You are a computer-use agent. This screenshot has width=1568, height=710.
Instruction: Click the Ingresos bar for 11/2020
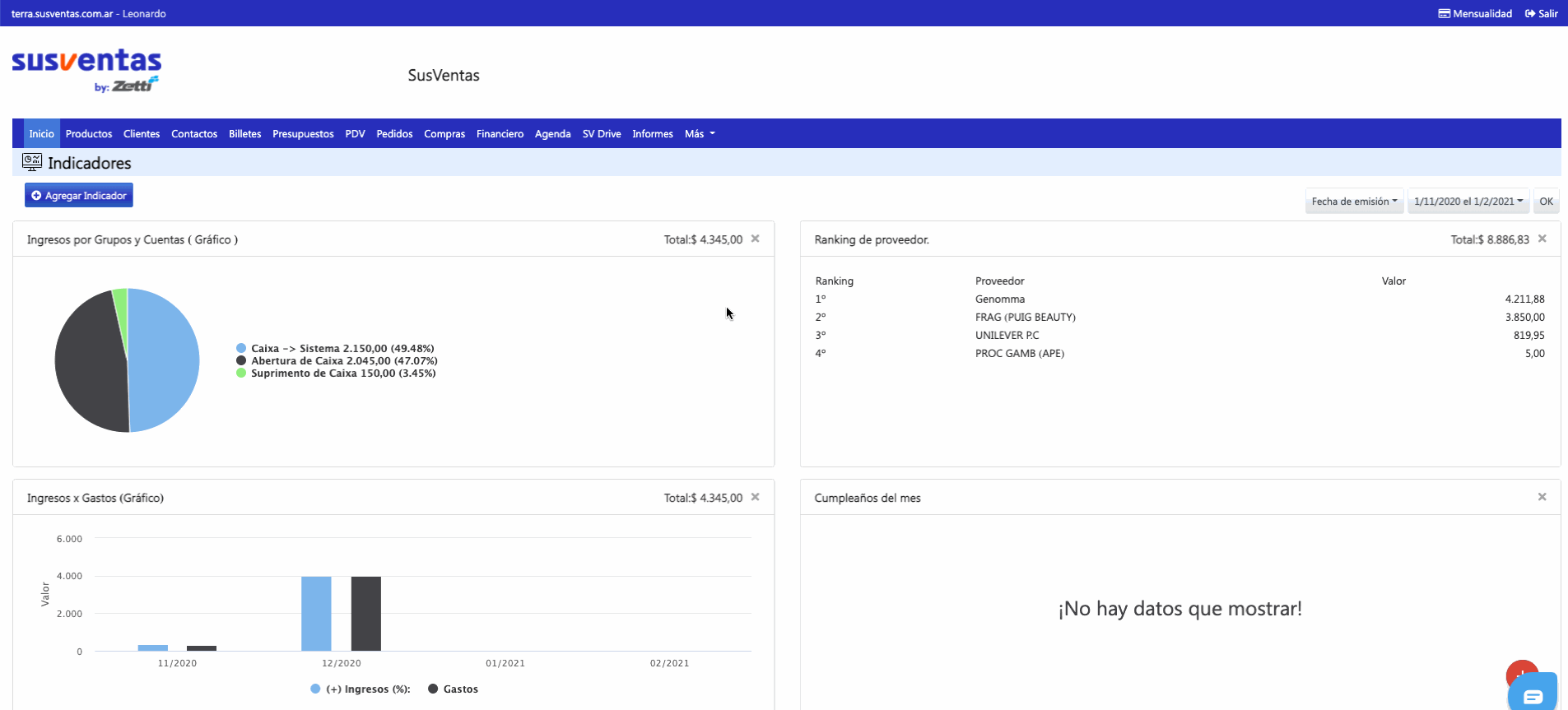click(153, 647)
